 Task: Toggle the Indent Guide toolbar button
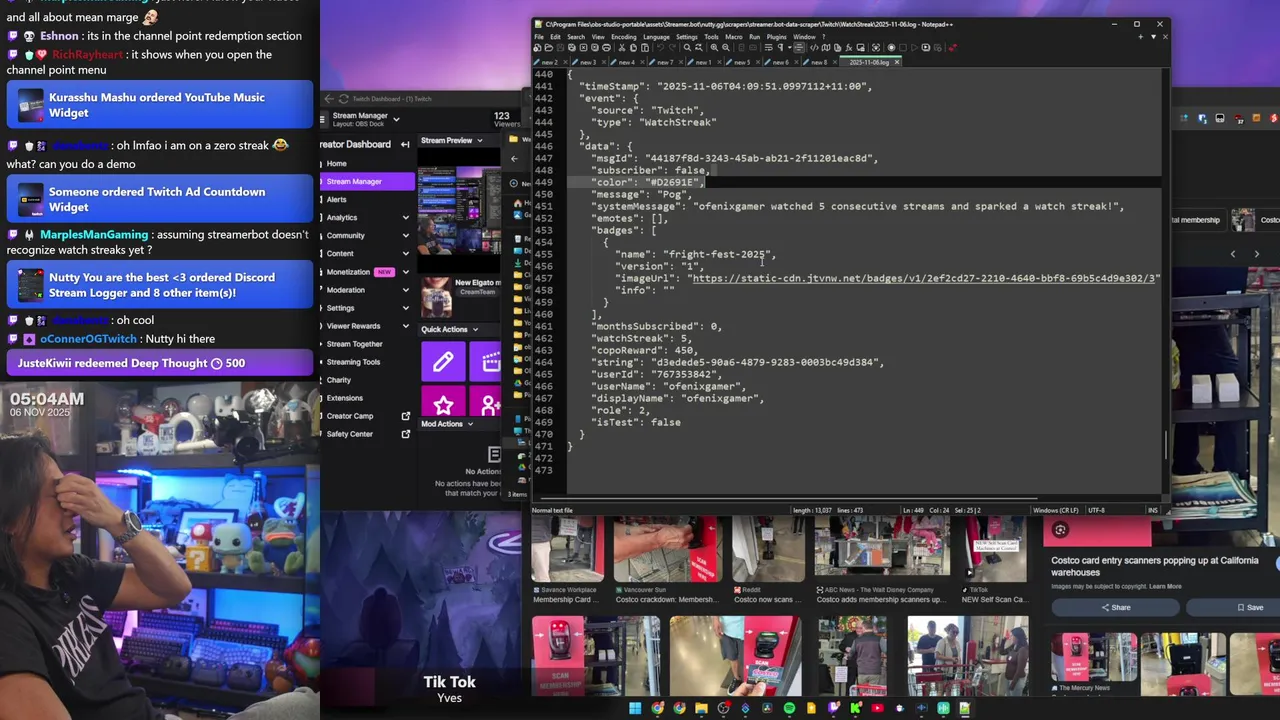tap(800, 47)
